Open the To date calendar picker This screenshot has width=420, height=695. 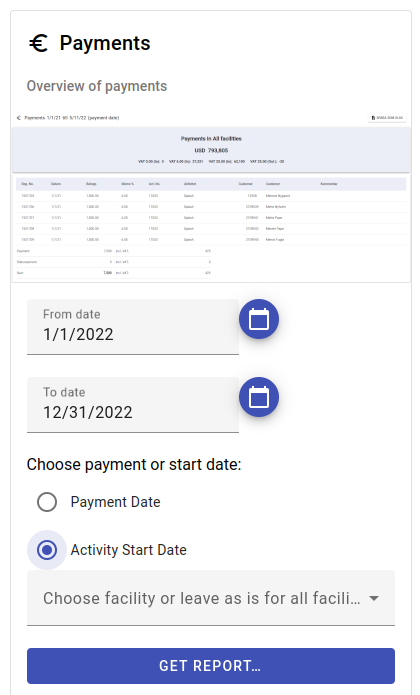pos(259,397)
